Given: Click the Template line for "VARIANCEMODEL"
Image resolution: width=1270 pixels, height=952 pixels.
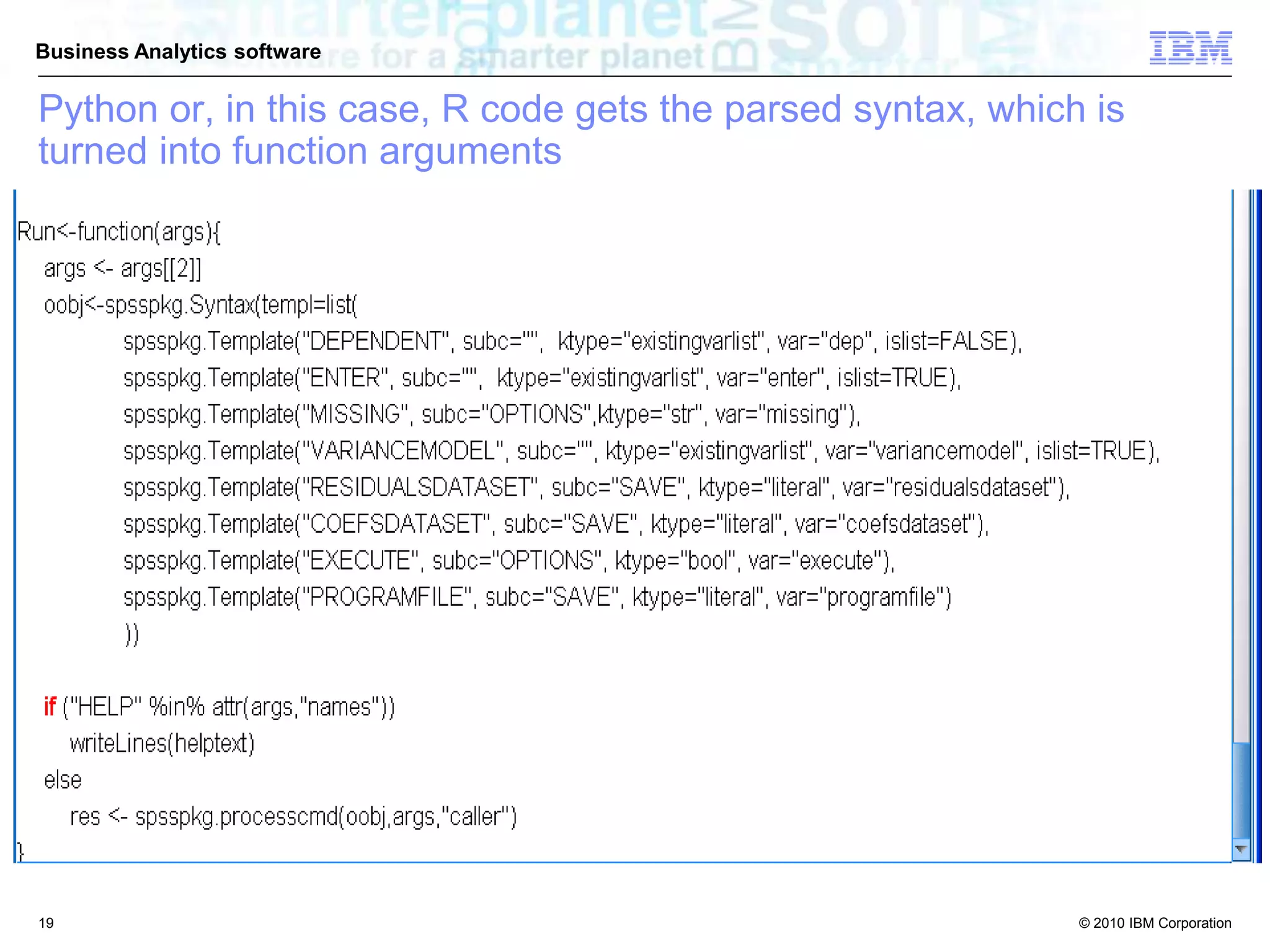Looking at the screenshot, I should point(641,452).
